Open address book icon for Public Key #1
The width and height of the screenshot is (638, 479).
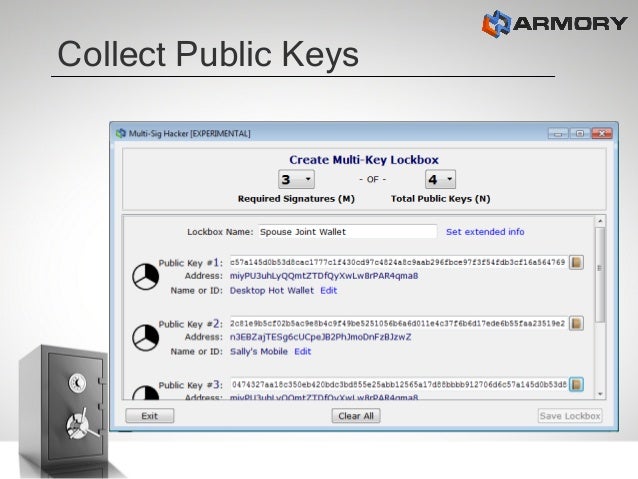(x=576, y=262)
